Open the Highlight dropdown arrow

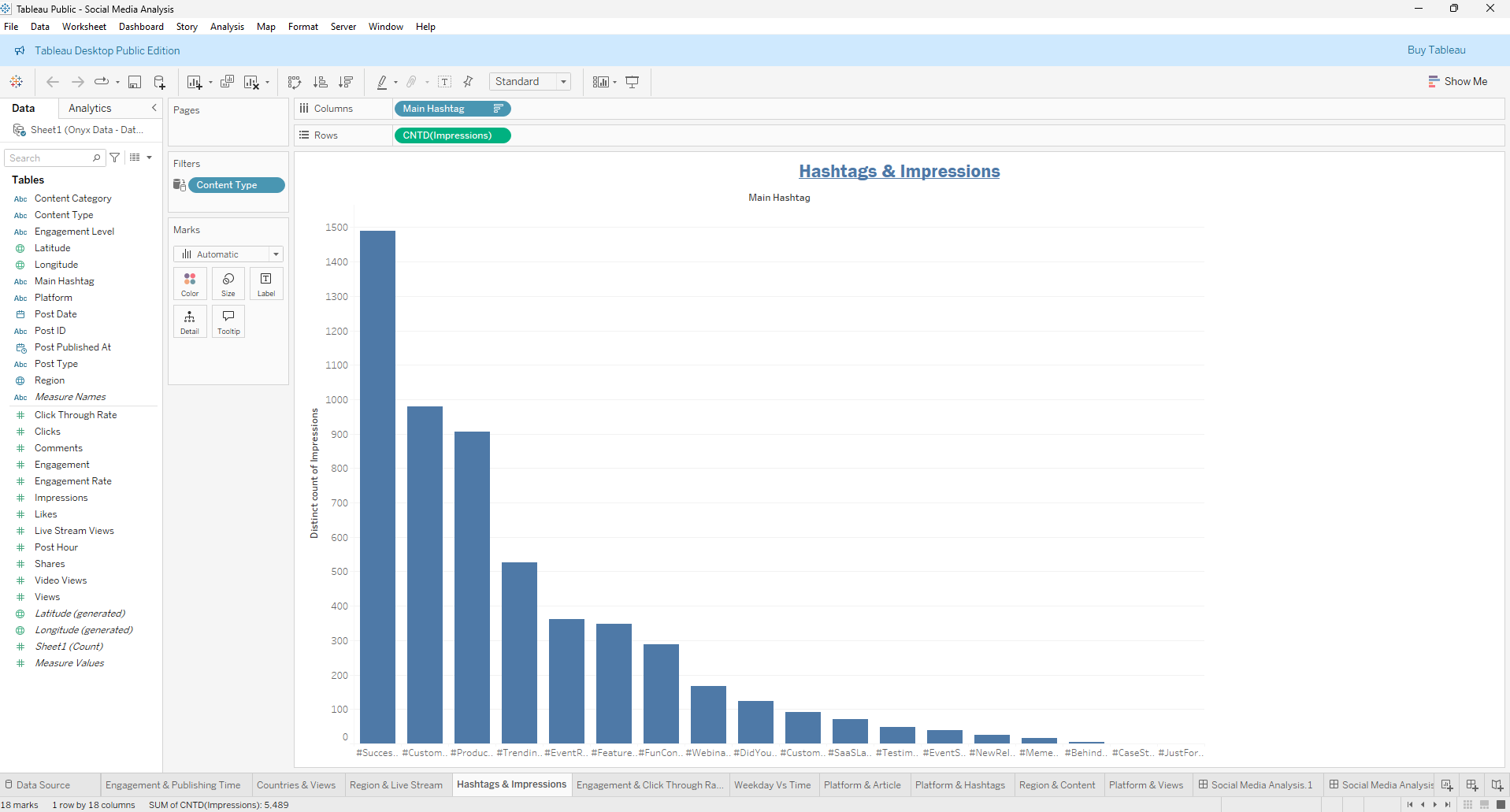coord(395,83)
